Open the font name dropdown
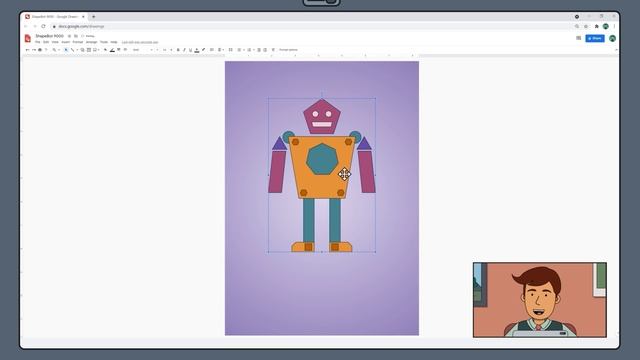Viewport: 640px width, 360px height. click(142, 50)
